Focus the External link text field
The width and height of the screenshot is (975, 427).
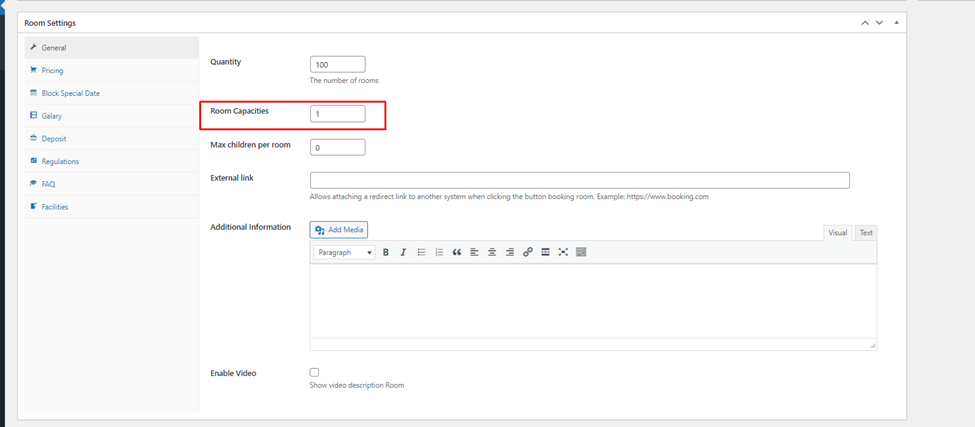pyautogui.click(x=579, y=181)
